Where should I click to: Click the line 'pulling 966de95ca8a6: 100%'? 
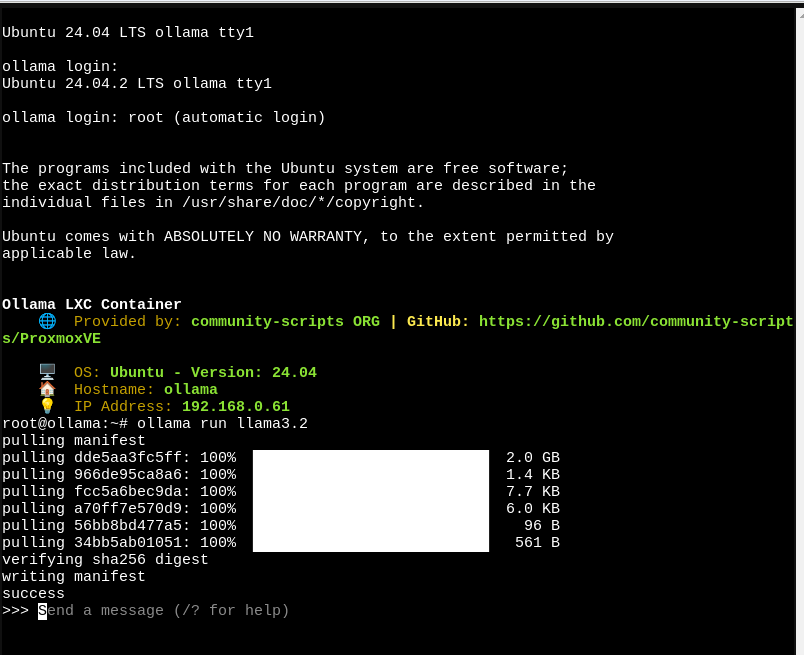pyautogui.click(x=119, y=474)
